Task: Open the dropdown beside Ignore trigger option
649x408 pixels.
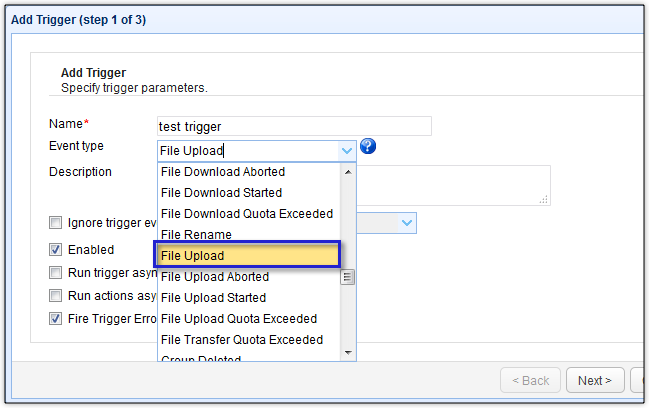Action: point(407,222)
